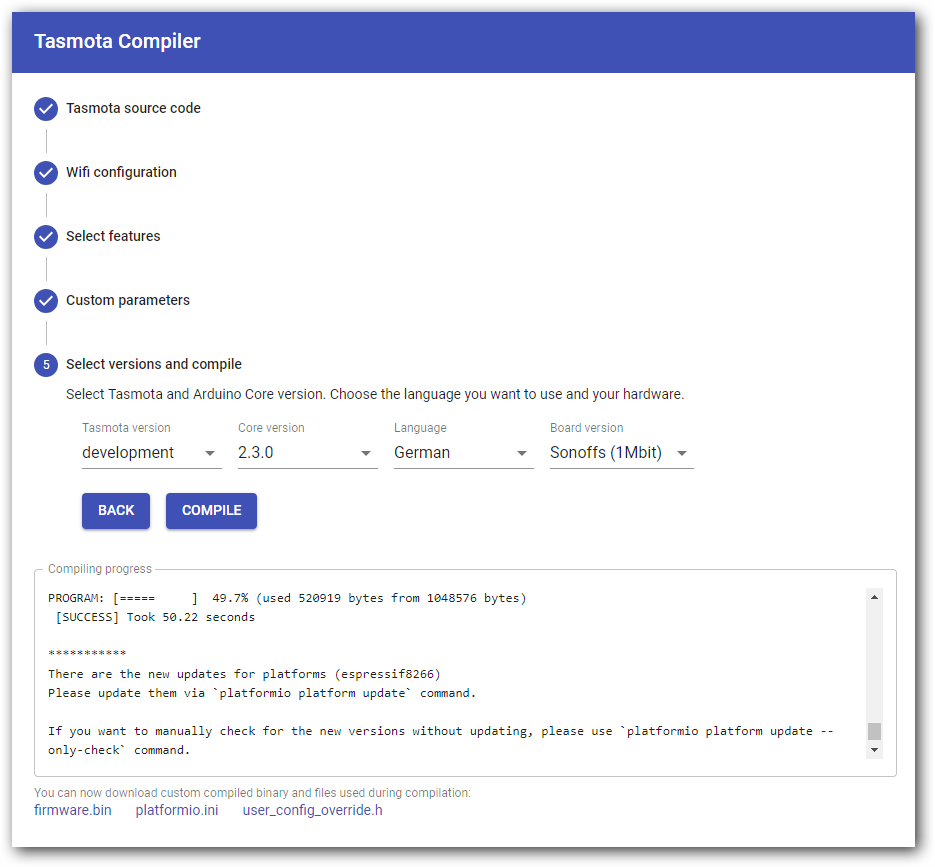935x867 pixels.
Task: Click the scroll up arrow in compiling progress
Action: pyautogui.click(x=874, y=597)
